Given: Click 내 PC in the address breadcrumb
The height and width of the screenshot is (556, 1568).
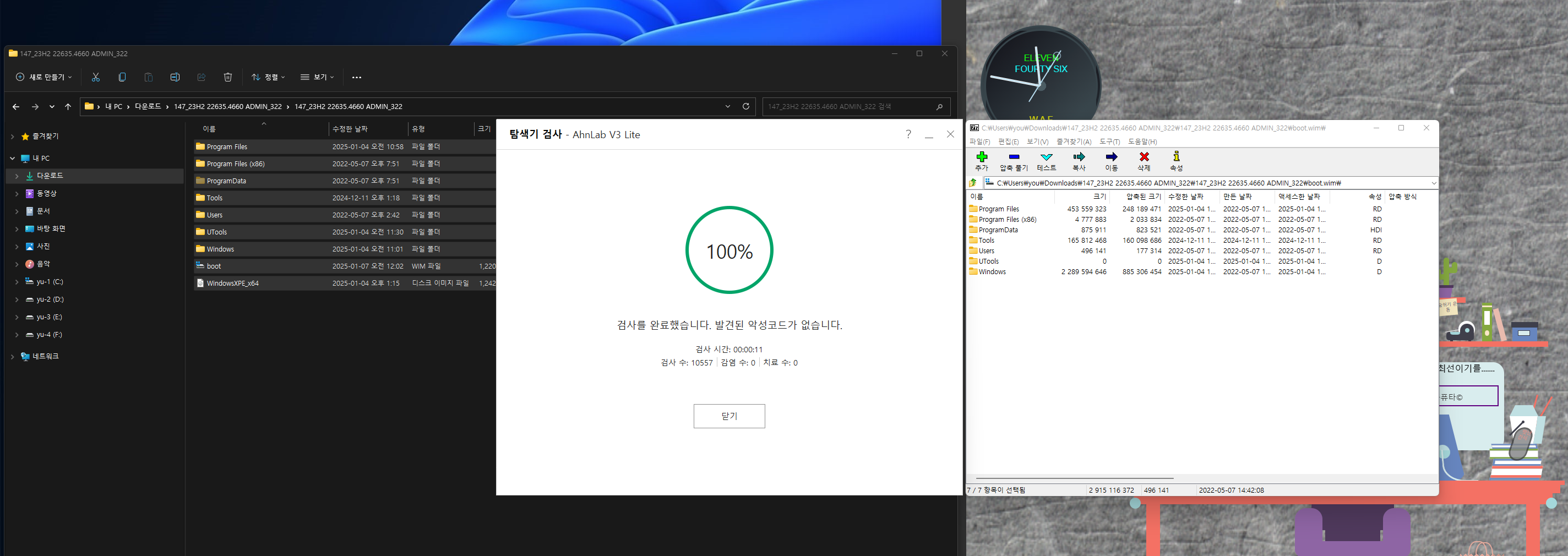Looking at the screenshot, I should [113, 106].
